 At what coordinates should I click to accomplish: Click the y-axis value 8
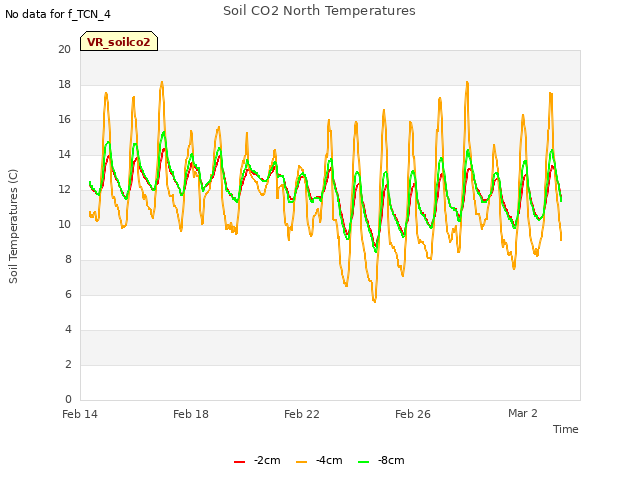68,260
